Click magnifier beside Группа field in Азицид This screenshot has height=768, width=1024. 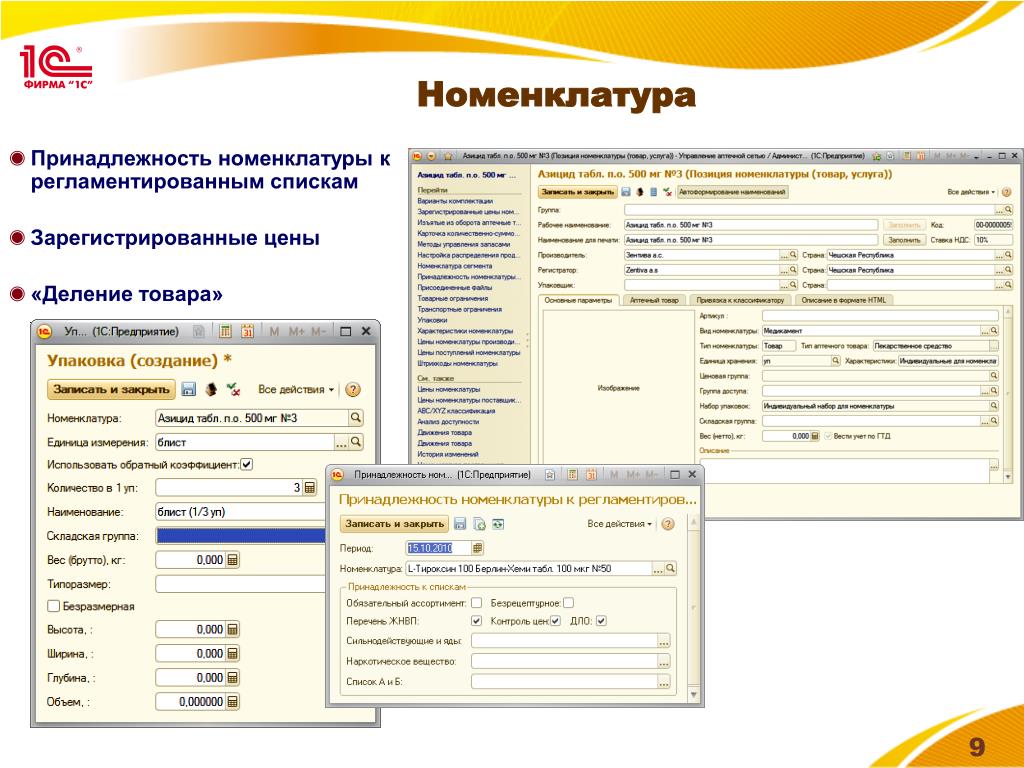pyautogui.click(x=1008, y=210)
